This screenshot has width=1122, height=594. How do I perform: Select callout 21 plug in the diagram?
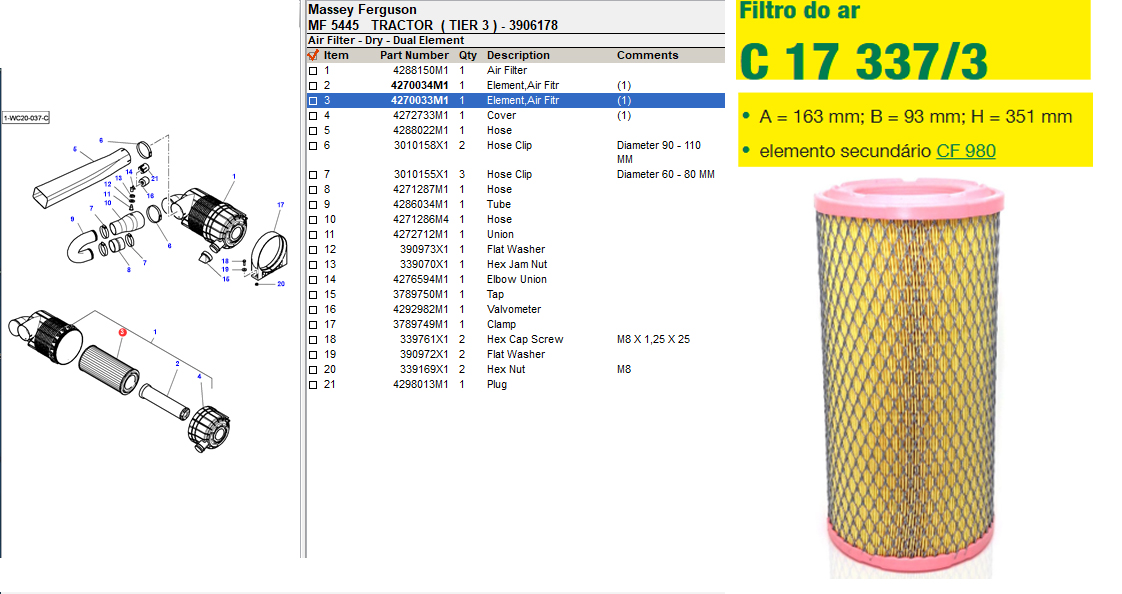coord(155,178)
